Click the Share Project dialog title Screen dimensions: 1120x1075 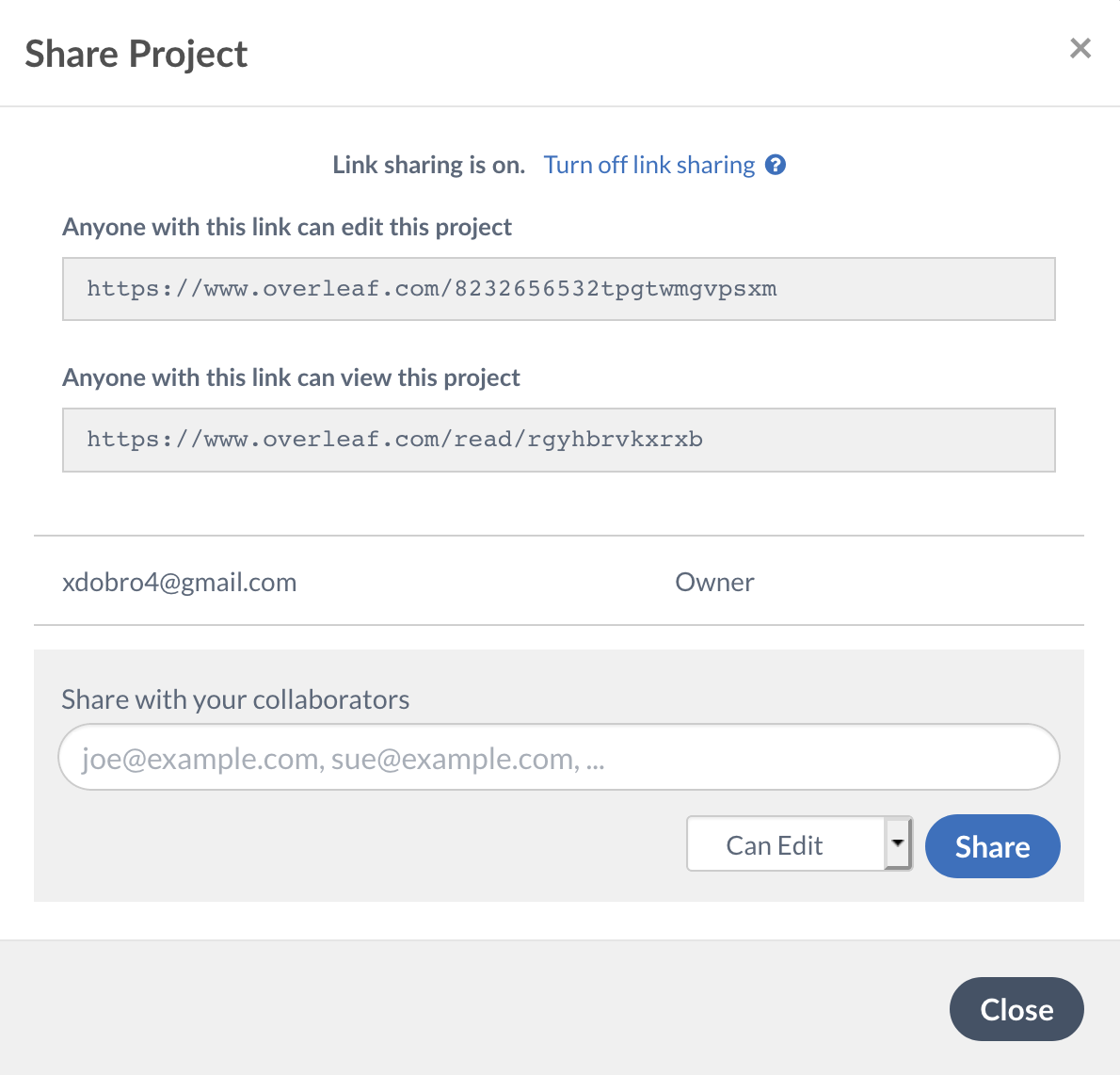tap(136, 54)
